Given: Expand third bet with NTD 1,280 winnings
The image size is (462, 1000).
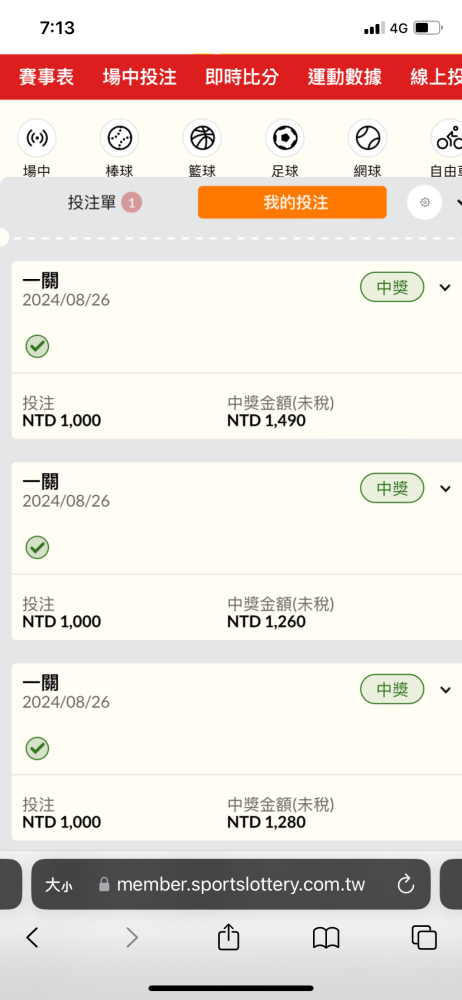Looking at the screenshot, I should click(x=445, y=689).
